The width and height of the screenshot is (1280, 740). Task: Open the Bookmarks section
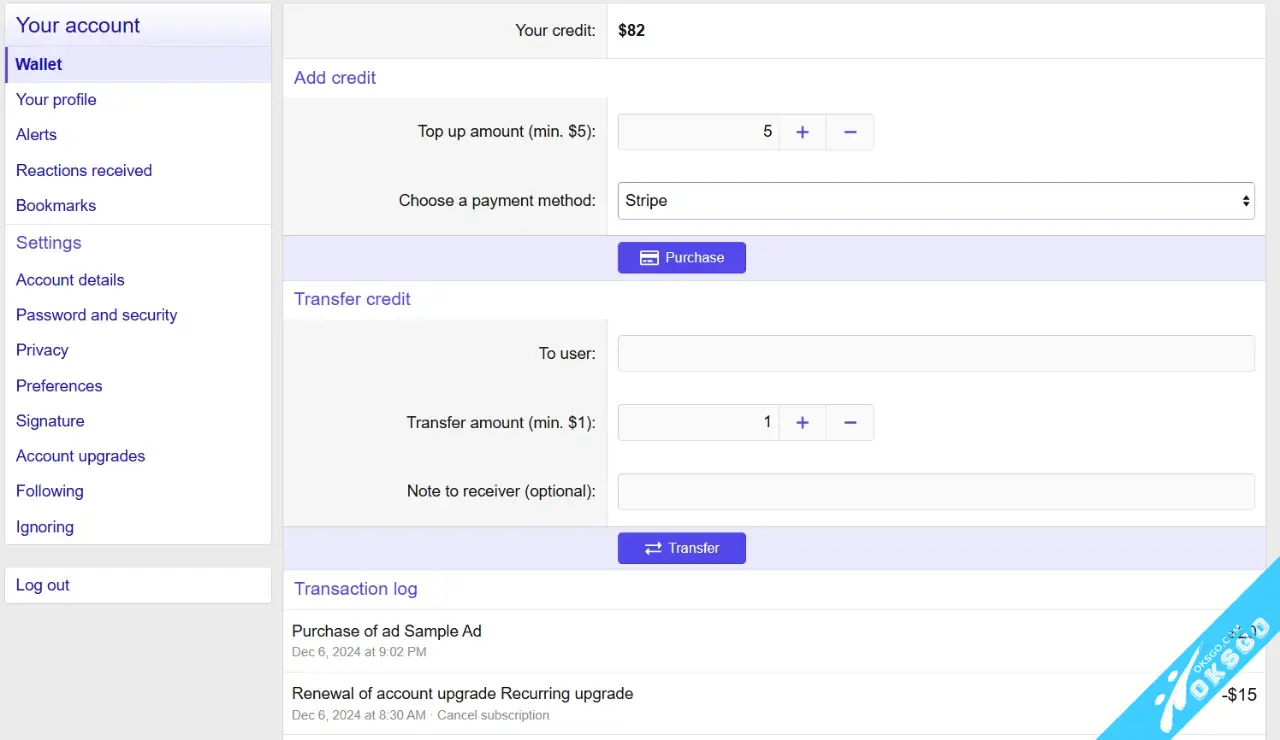pyautogui.click(x=56, y=206)
